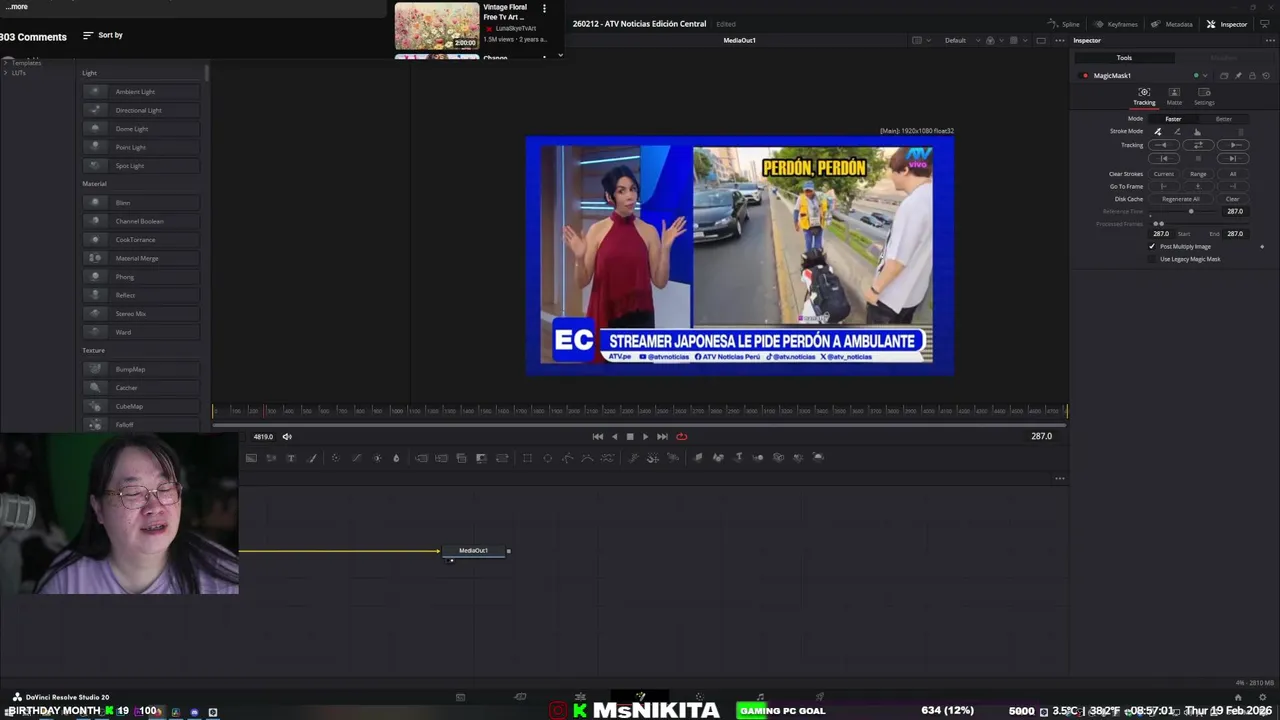Open viewer three-dot options menu

[1059, 40]
